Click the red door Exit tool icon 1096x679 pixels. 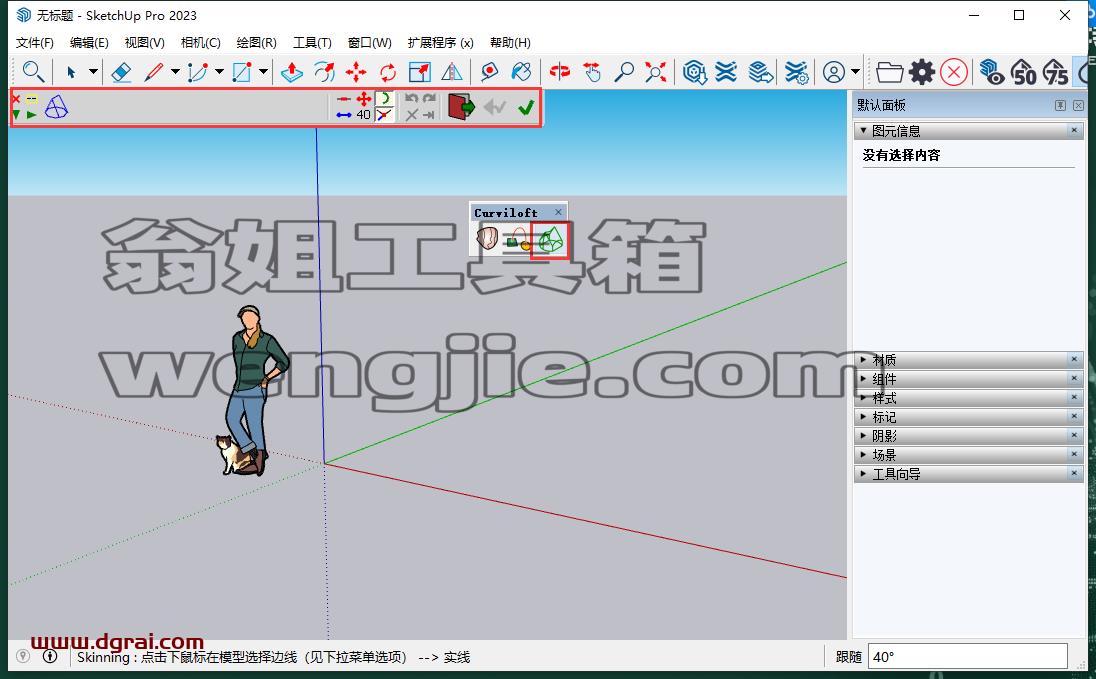[x=461, y=107]
